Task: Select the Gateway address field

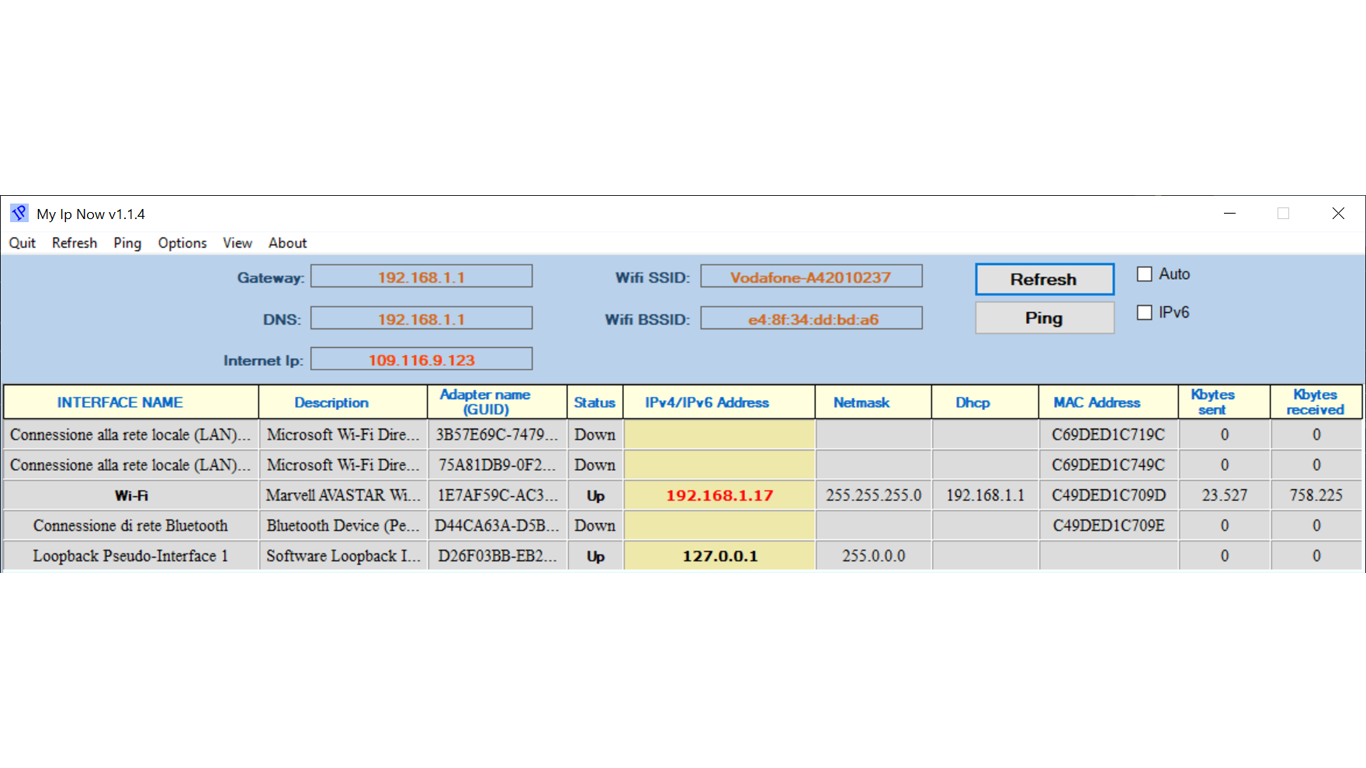Action: 421,277
